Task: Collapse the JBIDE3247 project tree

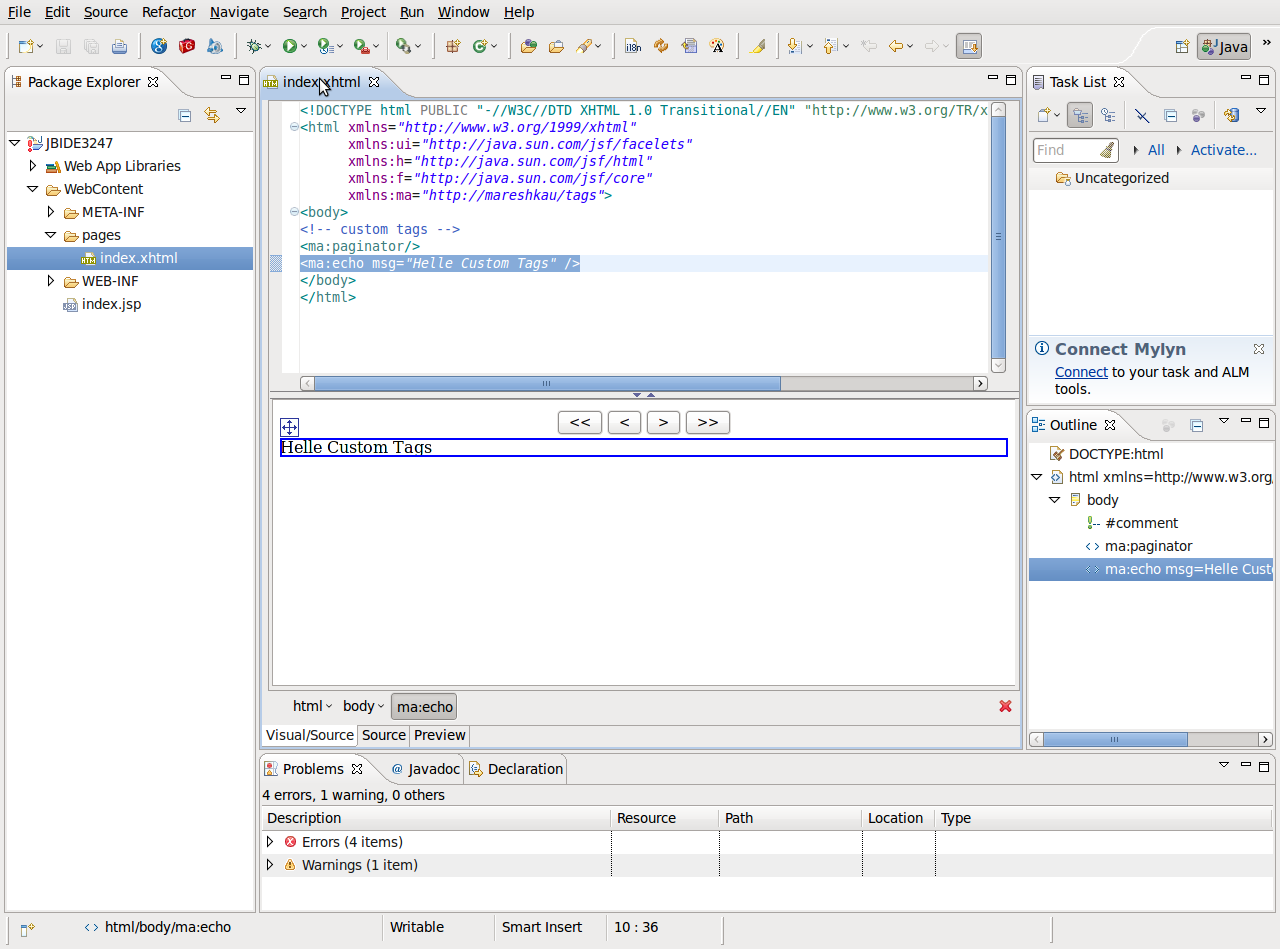Action: coord(14,143)
